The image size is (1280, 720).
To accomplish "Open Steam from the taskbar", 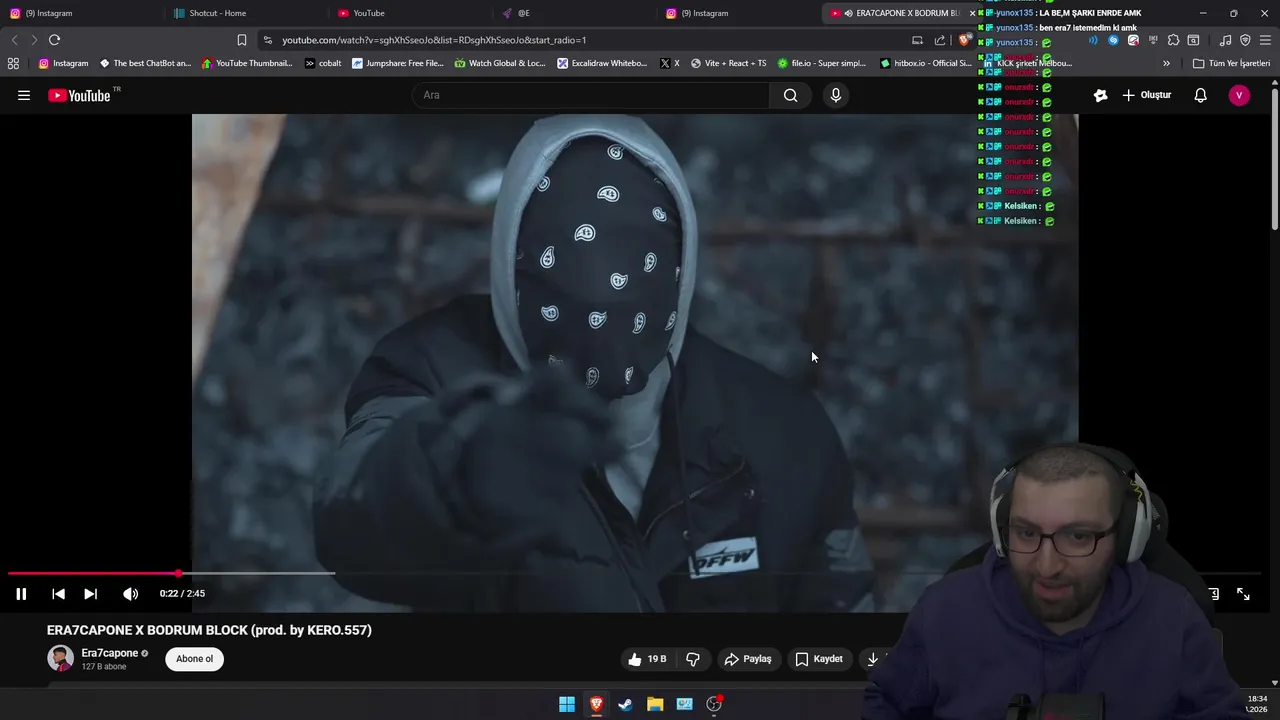I will [625, 704].
